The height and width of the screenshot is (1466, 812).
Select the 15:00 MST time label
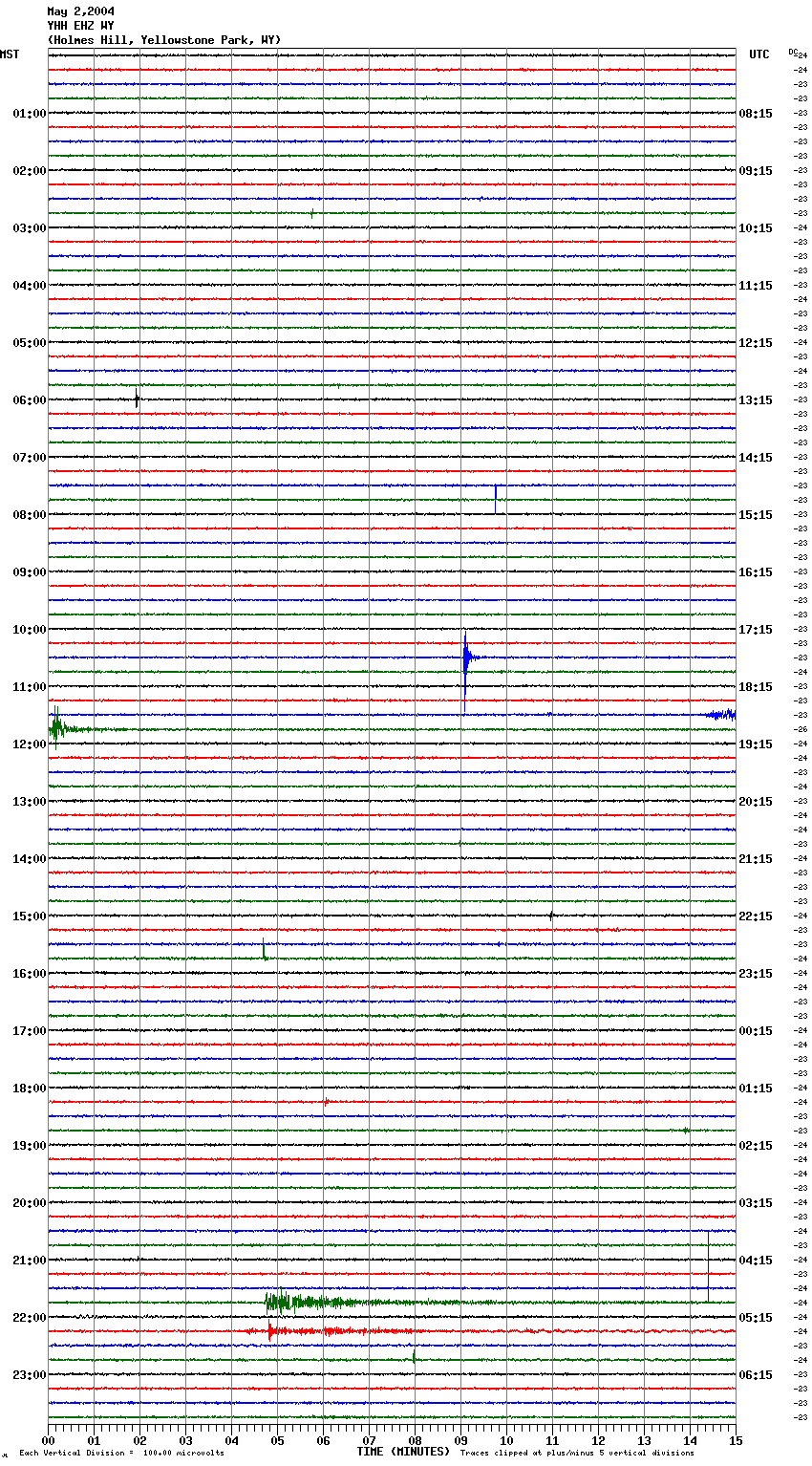(x=30, y=916)
